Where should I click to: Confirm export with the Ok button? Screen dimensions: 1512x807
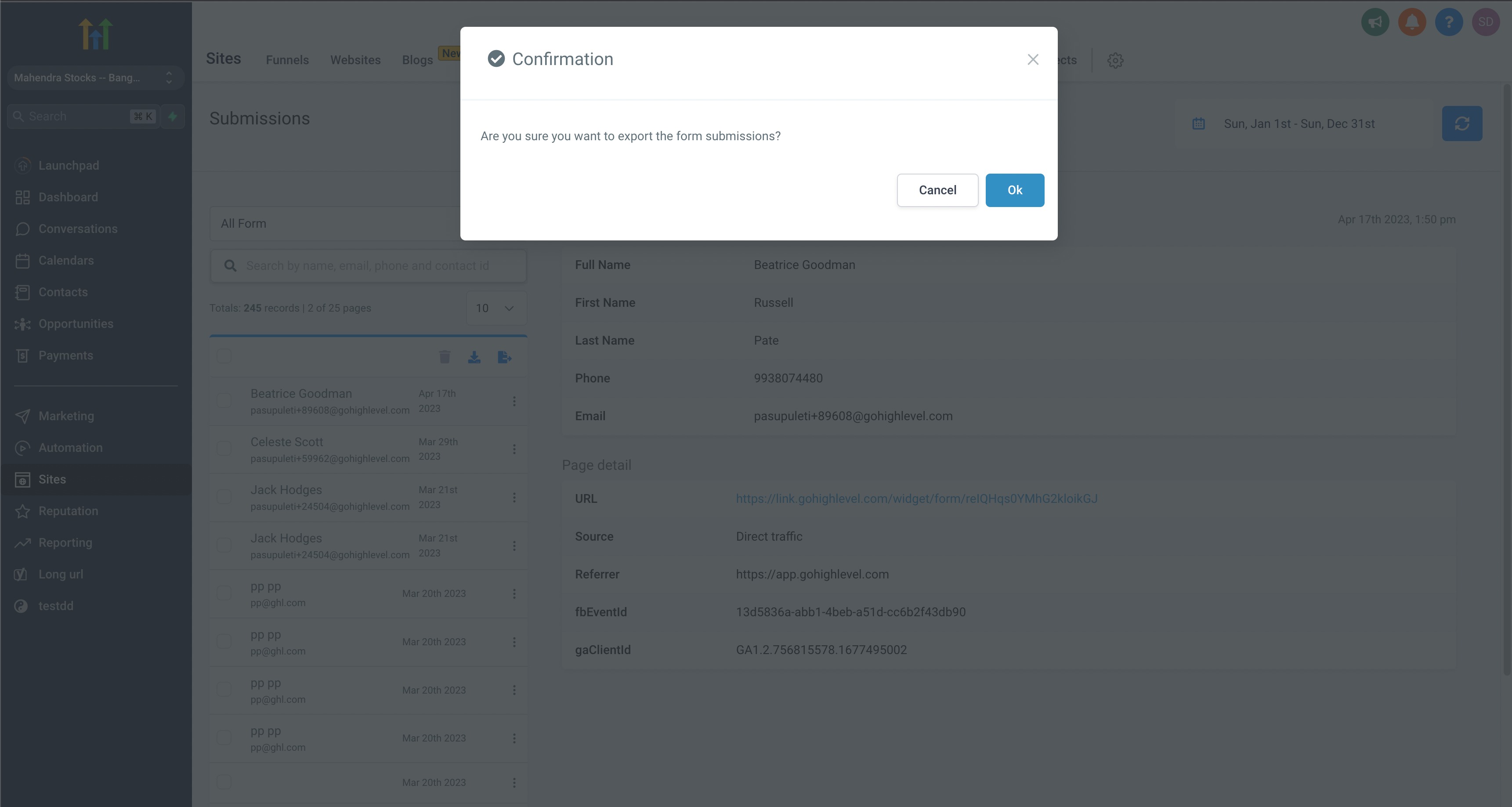pos(1014,190)
